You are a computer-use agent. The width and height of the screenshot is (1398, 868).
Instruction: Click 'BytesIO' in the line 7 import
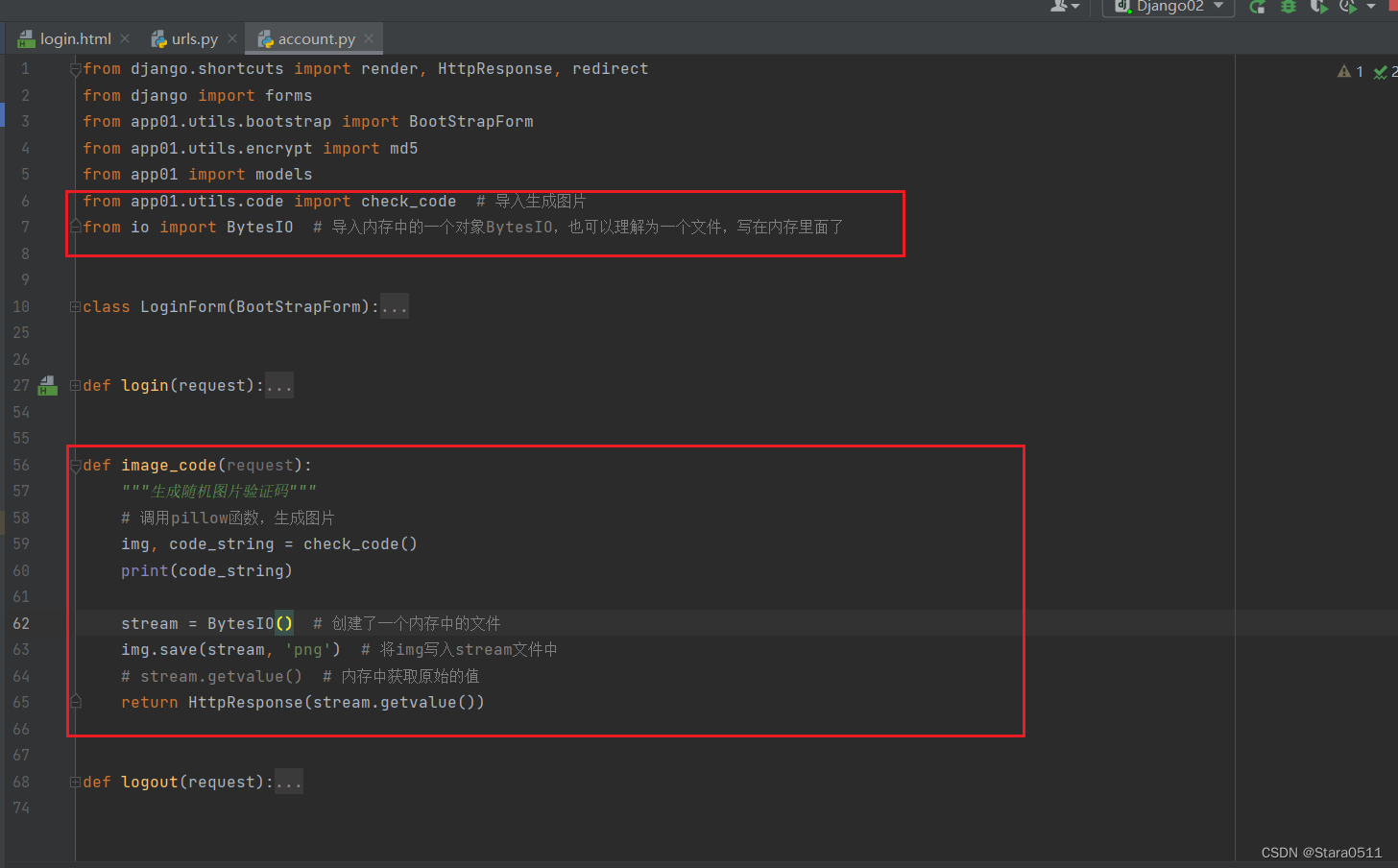click(x=260, y=228)
